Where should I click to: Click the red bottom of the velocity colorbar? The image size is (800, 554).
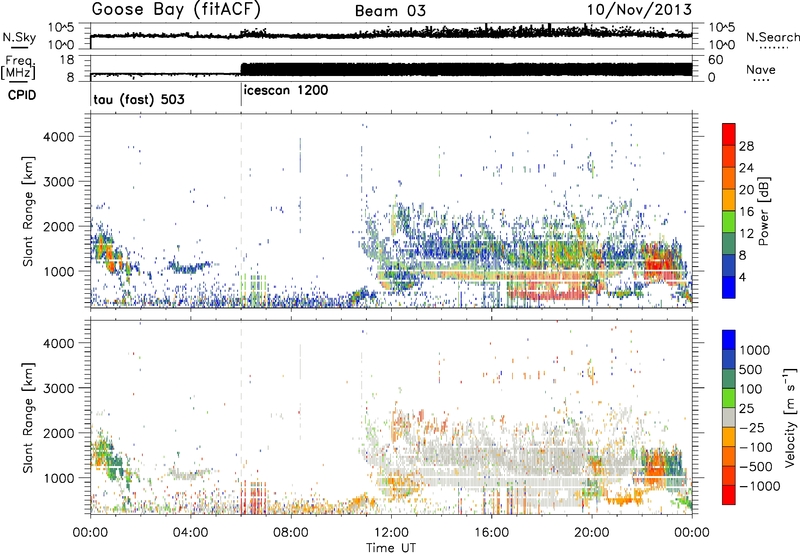729,495
